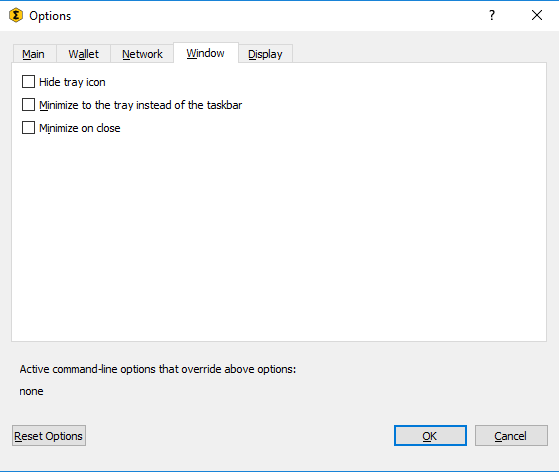Check the Minimize on close box

[x=29, y=128]
